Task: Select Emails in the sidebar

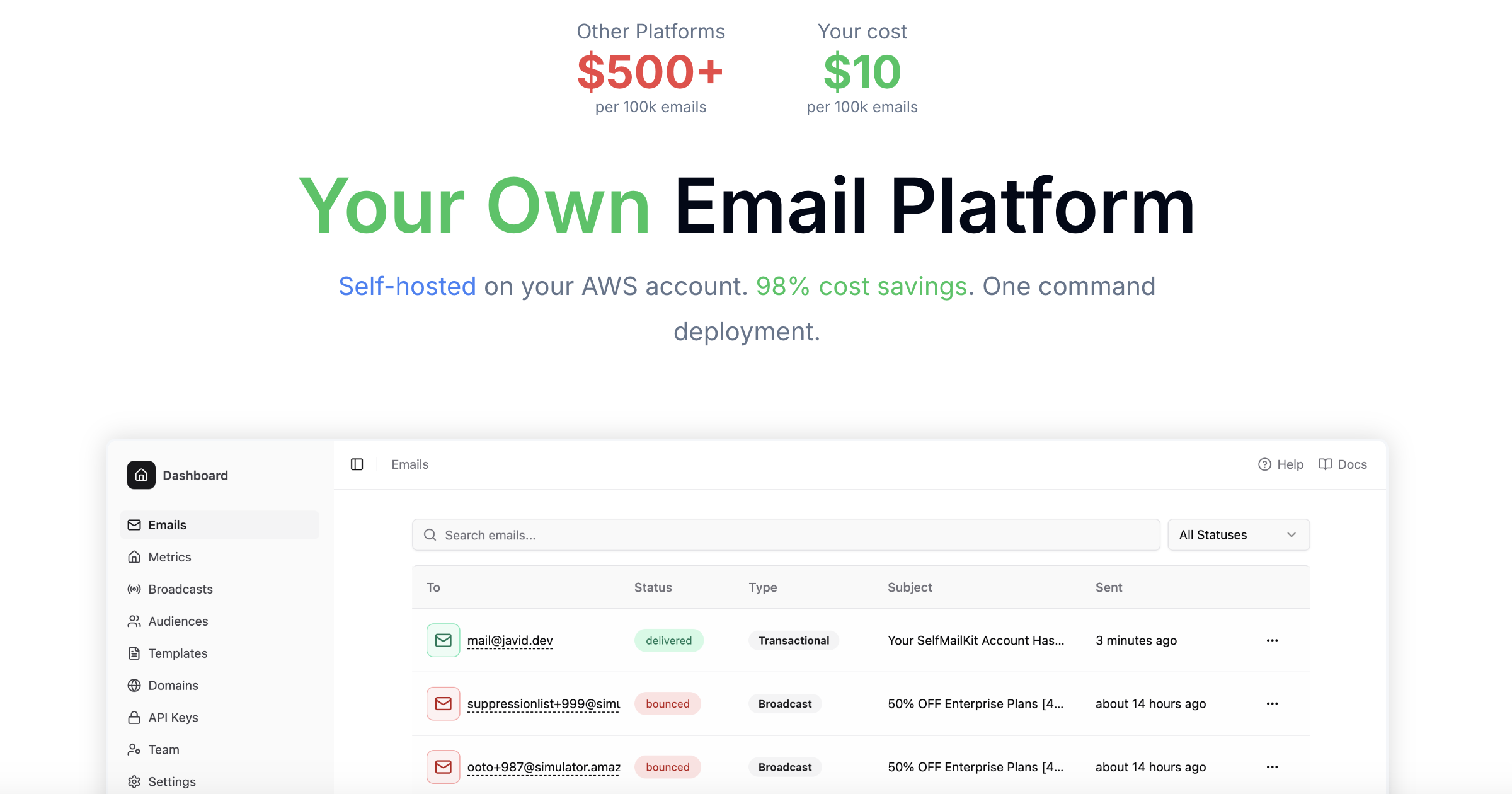Action: click(x=219, y=525)
